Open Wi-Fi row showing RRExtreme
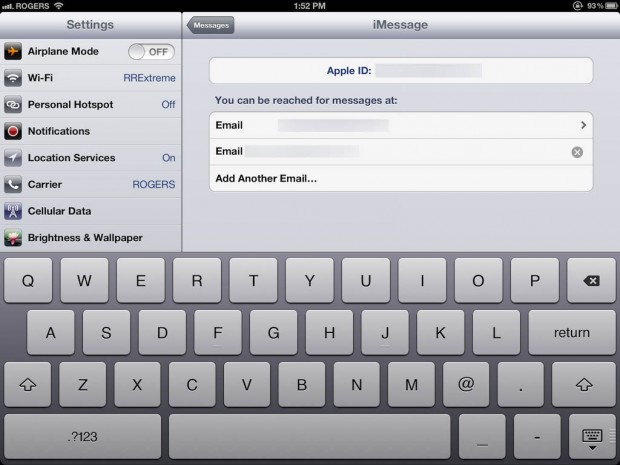The width and height of the screenshot is (620, 465). [x=91, y=78]
